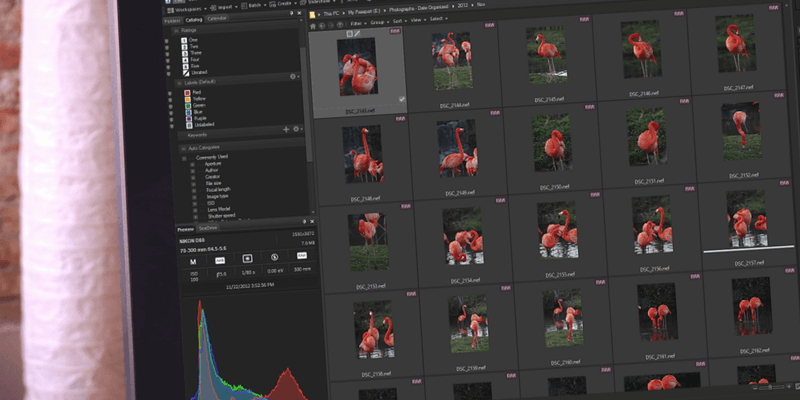800x400 pixels.
Task: Click the square overlay icon on DSC_2143.nef
Action: pyautogui.click(x=349, y=34)
